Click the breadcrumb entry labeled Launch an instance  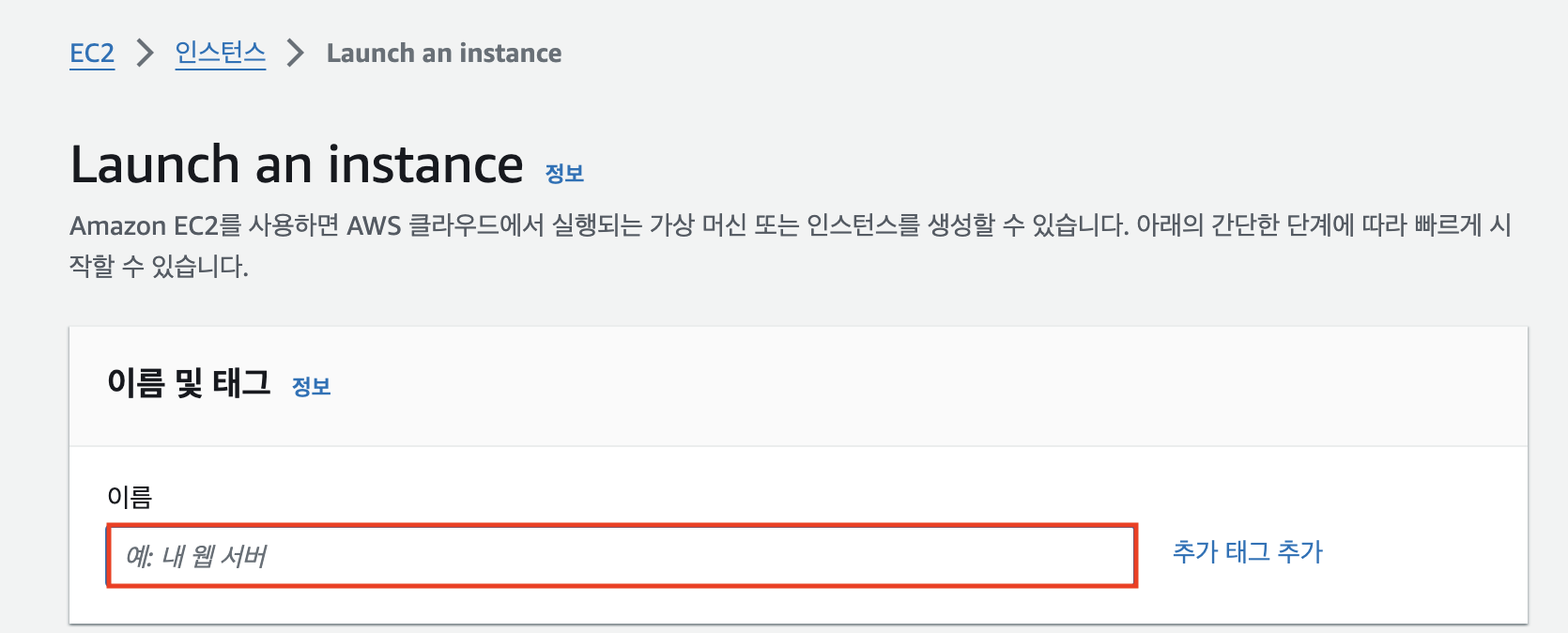[x=442, y=54]
